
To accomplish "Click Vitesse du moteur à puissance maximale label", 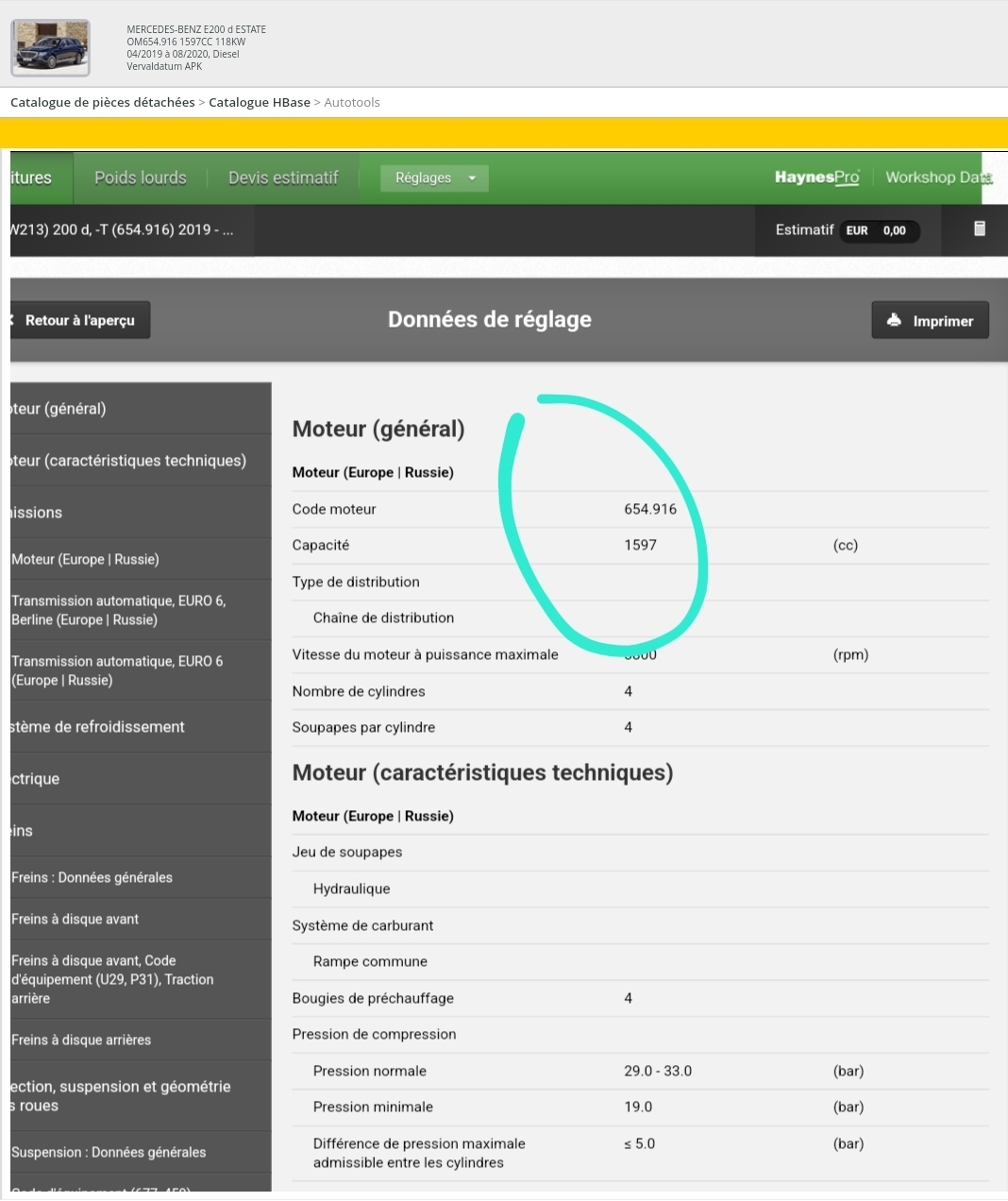I will click(x=426, y=654).
